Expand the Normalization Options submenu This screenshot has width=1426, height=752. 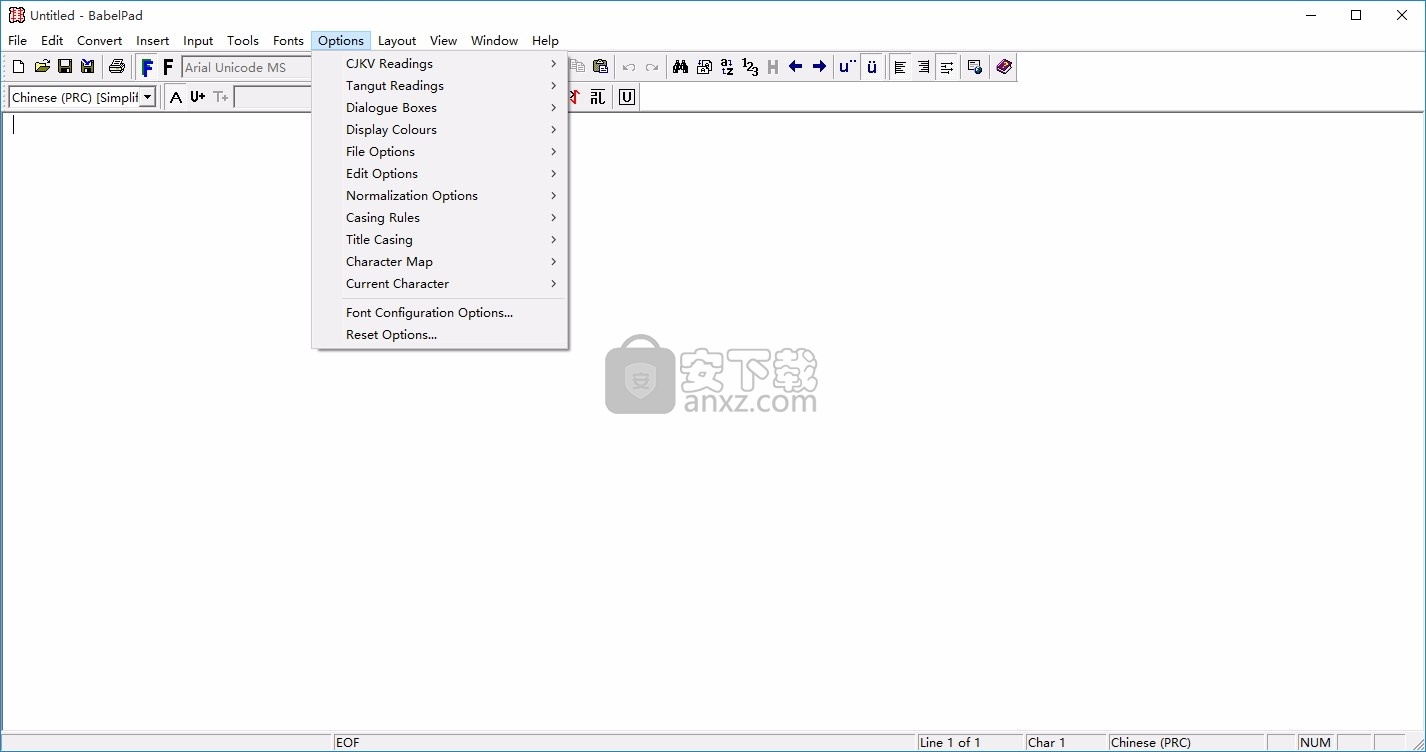(440, 196)
